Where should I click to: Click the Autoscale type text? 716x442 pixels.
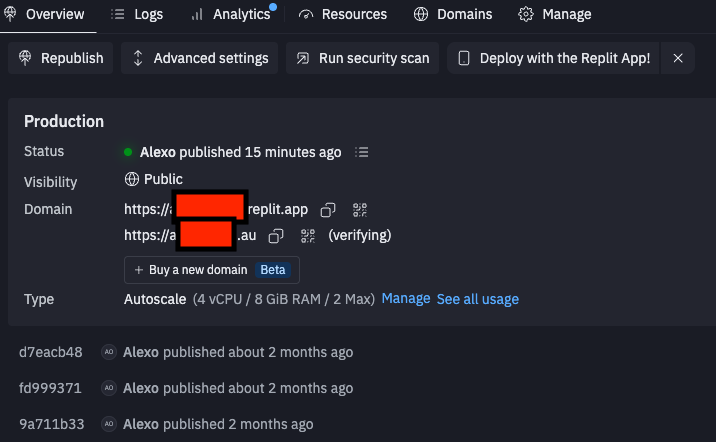click(x=155, y=299)
